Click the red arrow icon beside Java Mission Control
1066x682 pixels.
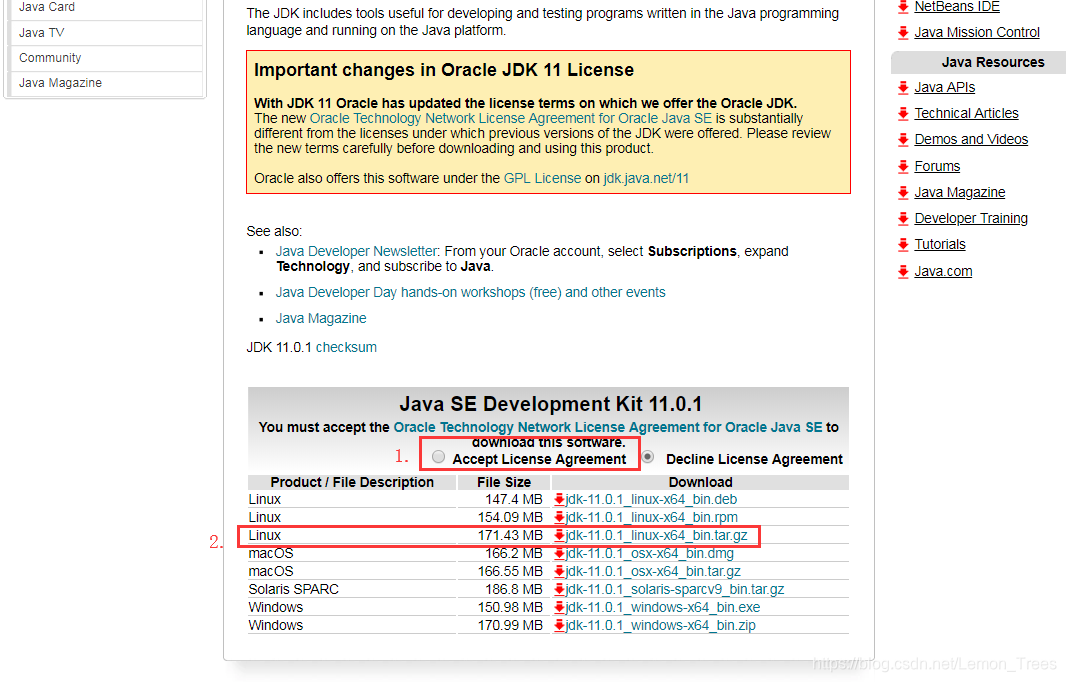(x=903, y=33)
